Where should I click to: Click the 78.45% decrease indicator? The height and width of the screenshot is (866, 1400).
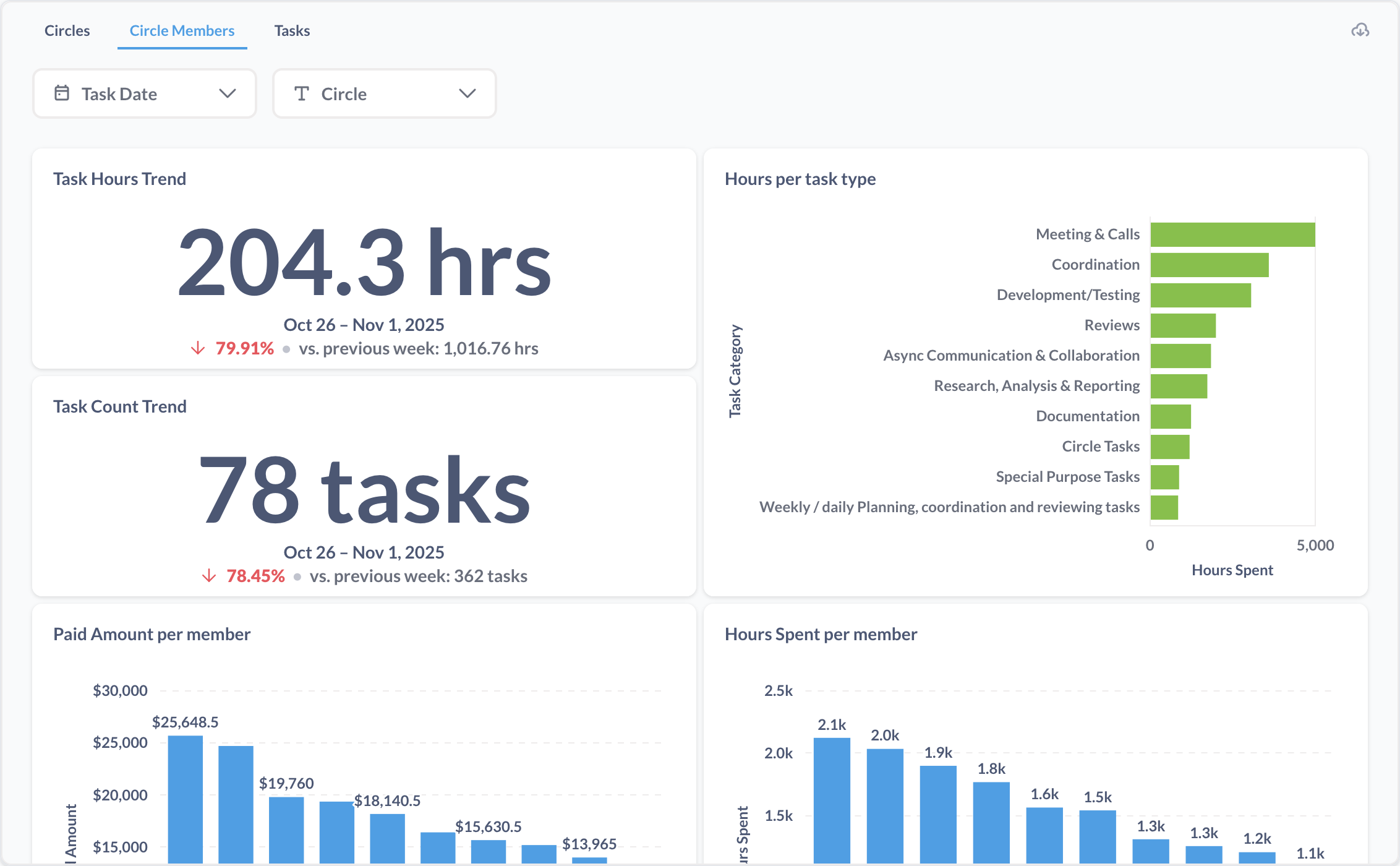point(243,576)
